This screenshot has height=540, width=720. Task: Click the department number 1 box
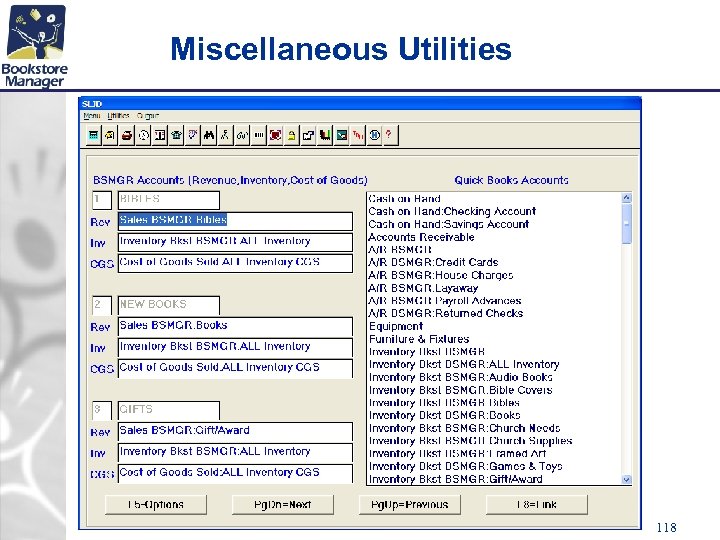point(101,200)
